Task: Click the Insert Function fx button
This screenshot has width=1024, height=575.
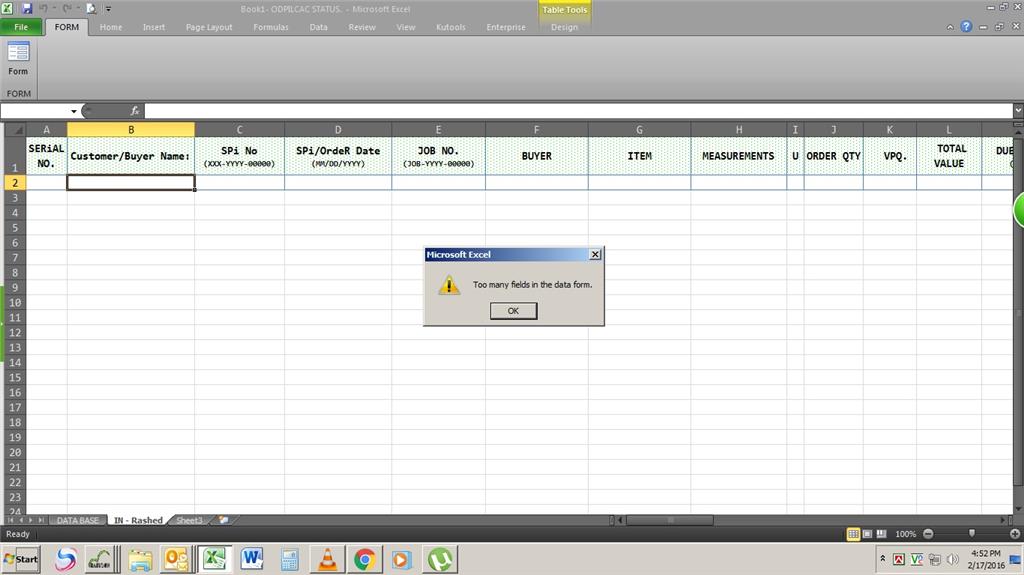Action: point(135,111)
